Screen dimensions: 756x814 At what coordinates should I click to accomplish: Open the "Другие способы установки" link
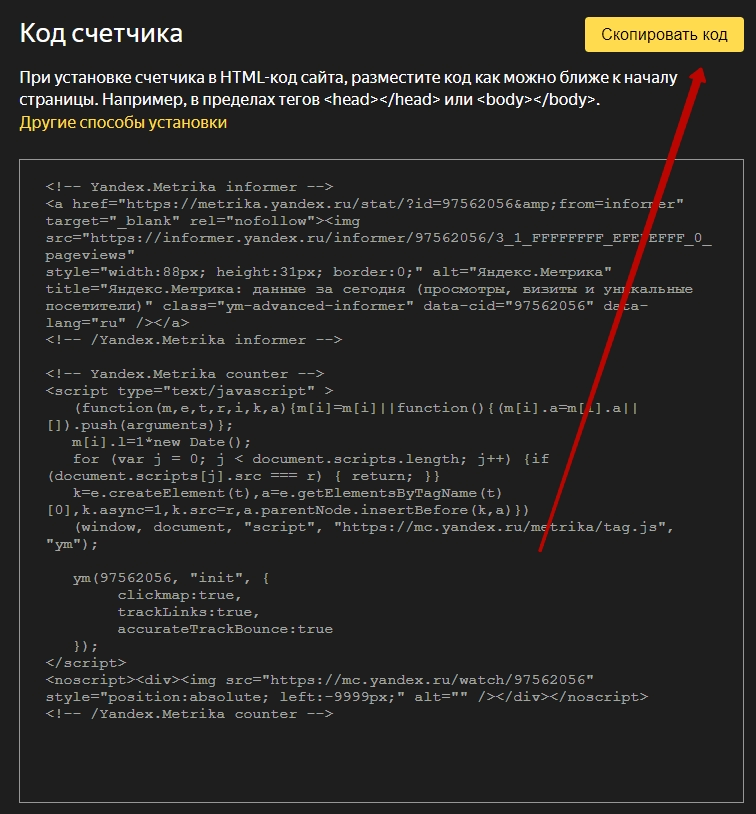[x=123, y=123]
